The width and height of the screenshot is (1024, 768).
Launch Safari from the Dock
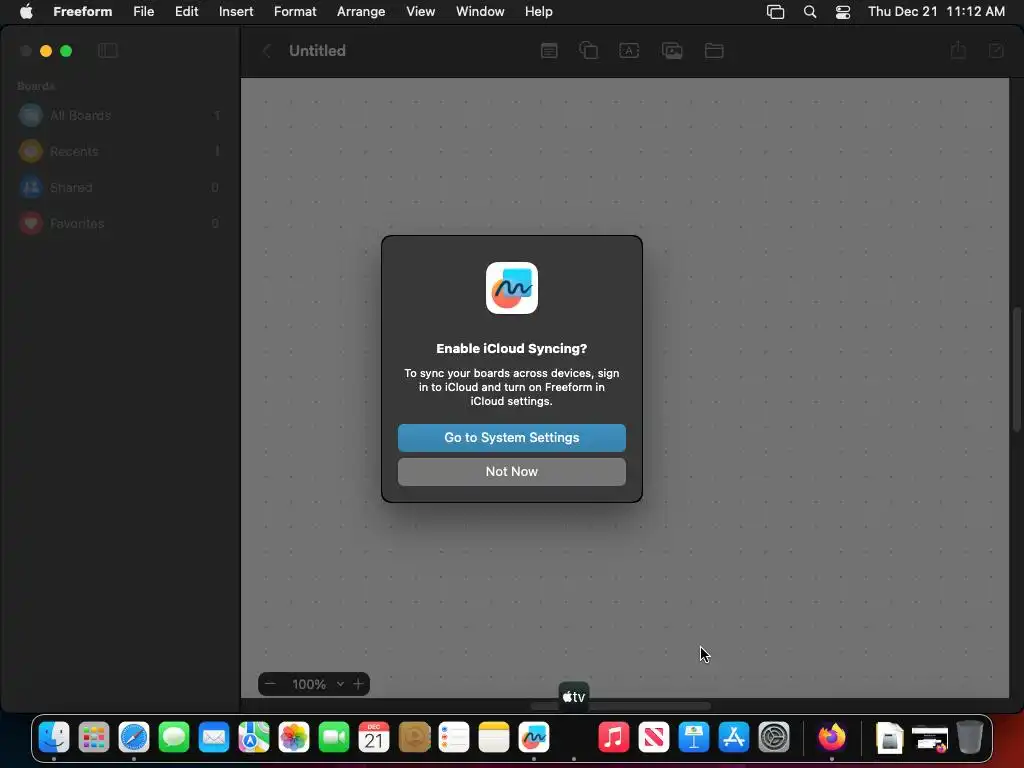point(134,738)
